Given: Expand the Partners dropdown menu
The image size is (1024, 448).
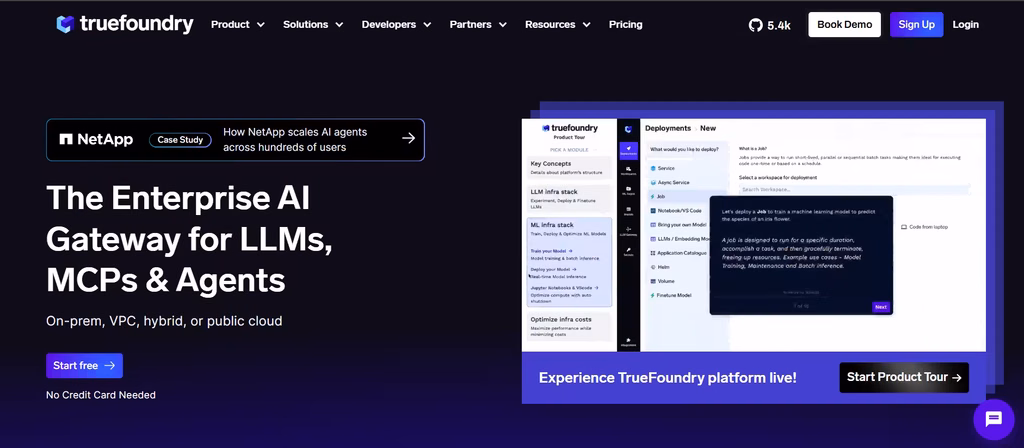Looking at the screenshot, I should pyautogui.click(x=478, y=25).
